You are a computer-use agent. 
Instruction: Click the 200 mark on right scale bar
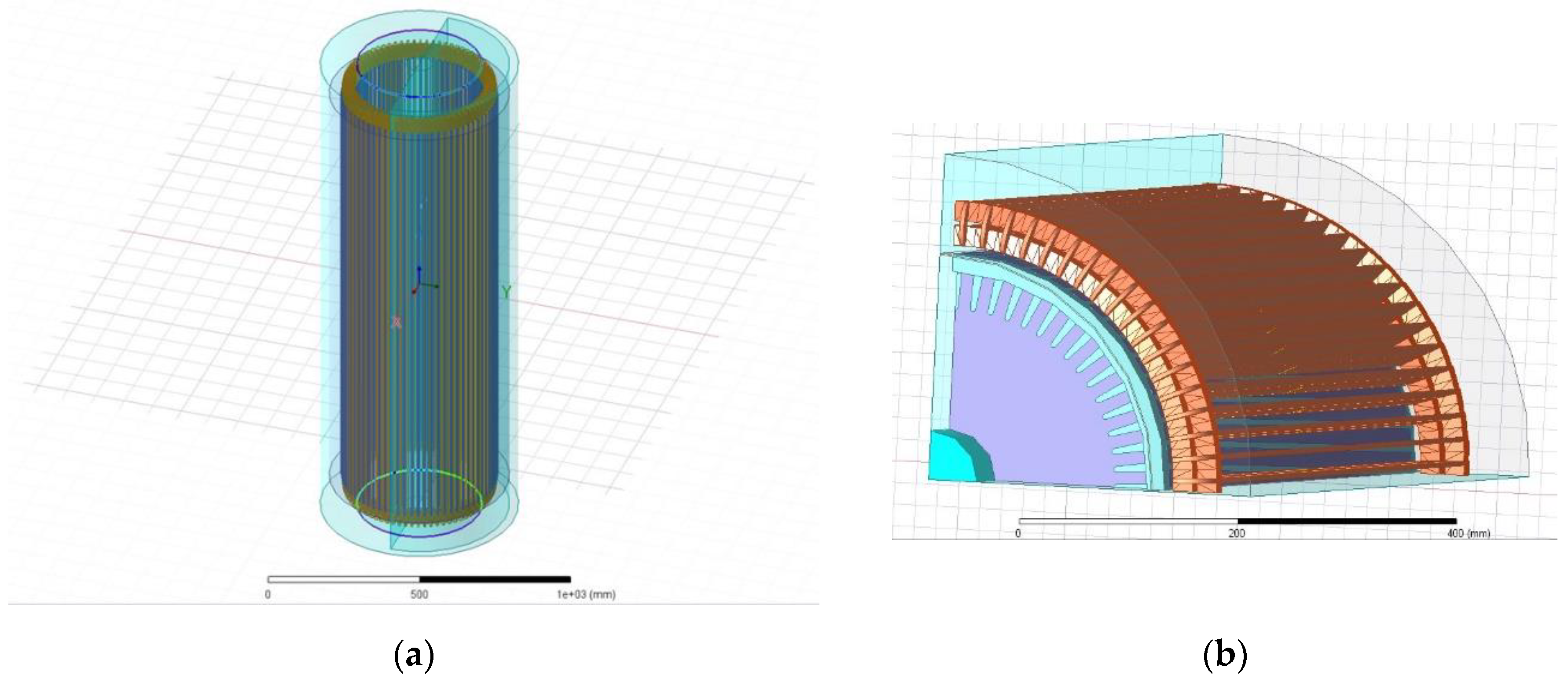click(x=1236, y=534)
